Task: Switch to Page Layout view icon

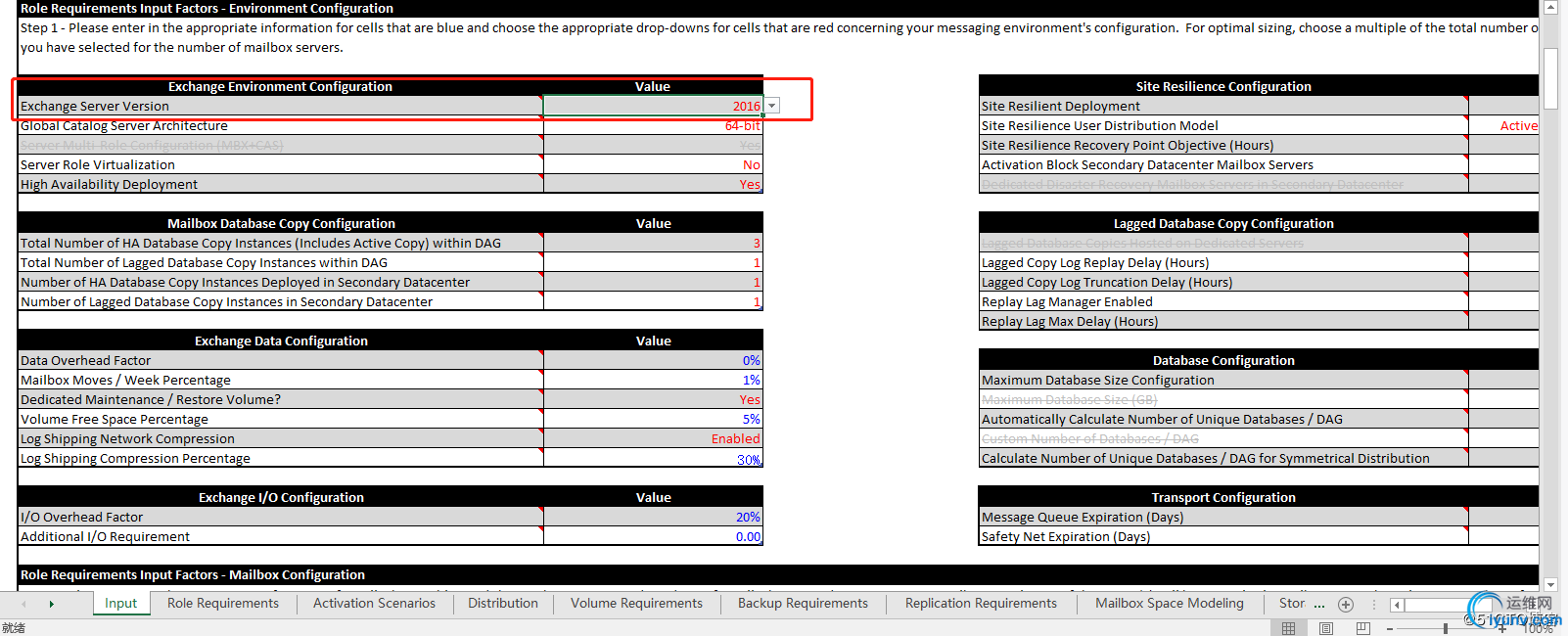Action: point(1326,628)
